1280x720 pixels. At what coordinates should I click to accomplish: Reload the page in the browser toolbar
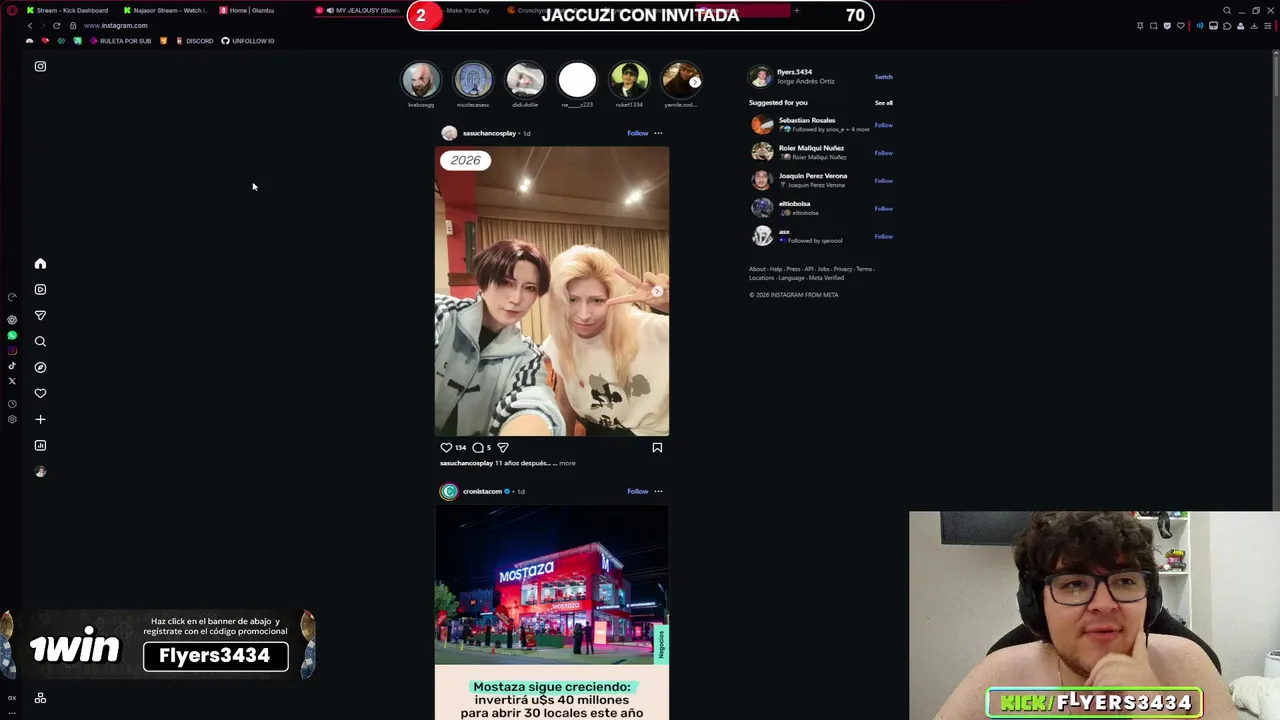(56, 25)
